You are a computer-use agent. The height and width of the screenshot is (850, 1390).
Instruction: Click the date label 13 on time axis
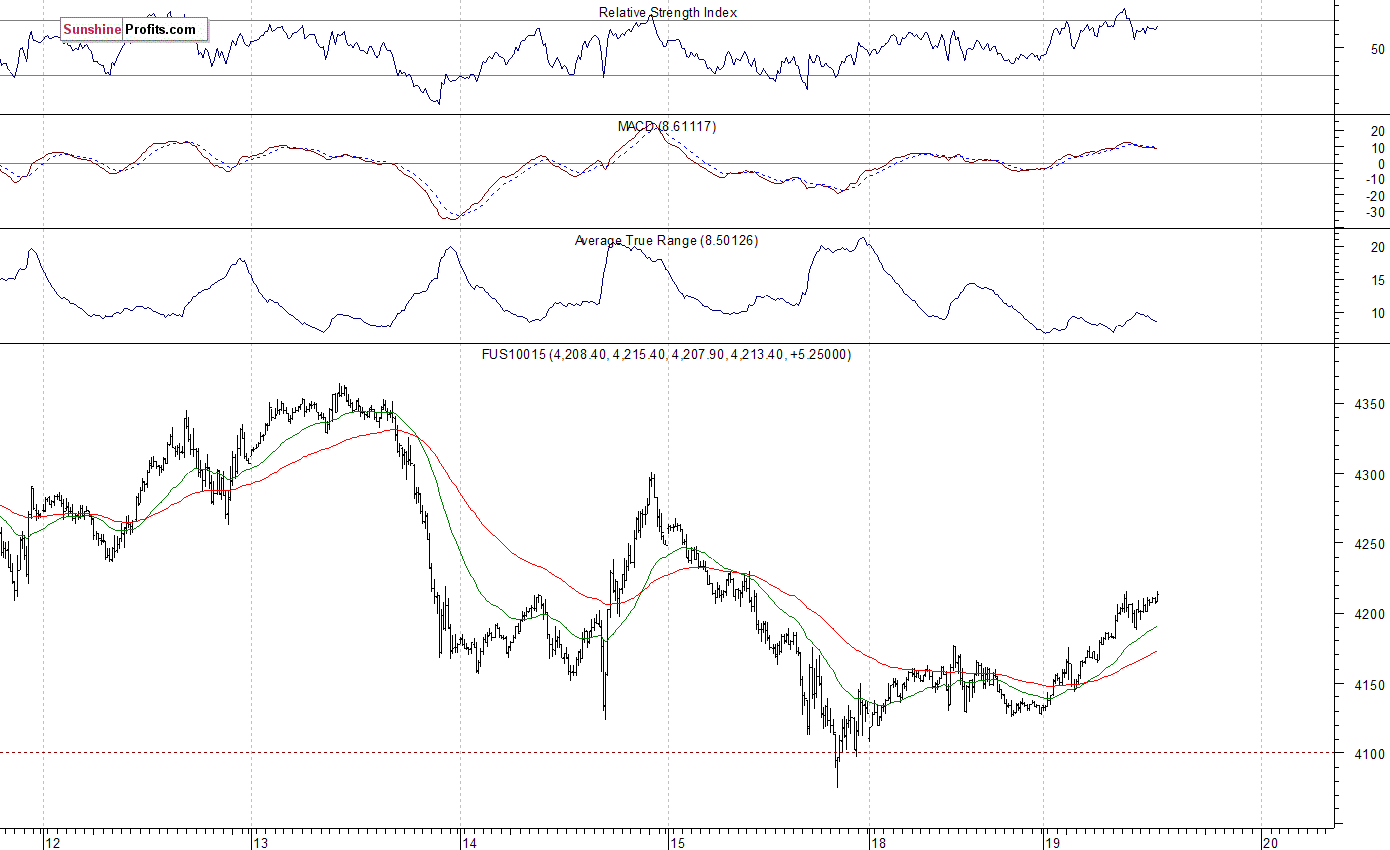[261, 842]
